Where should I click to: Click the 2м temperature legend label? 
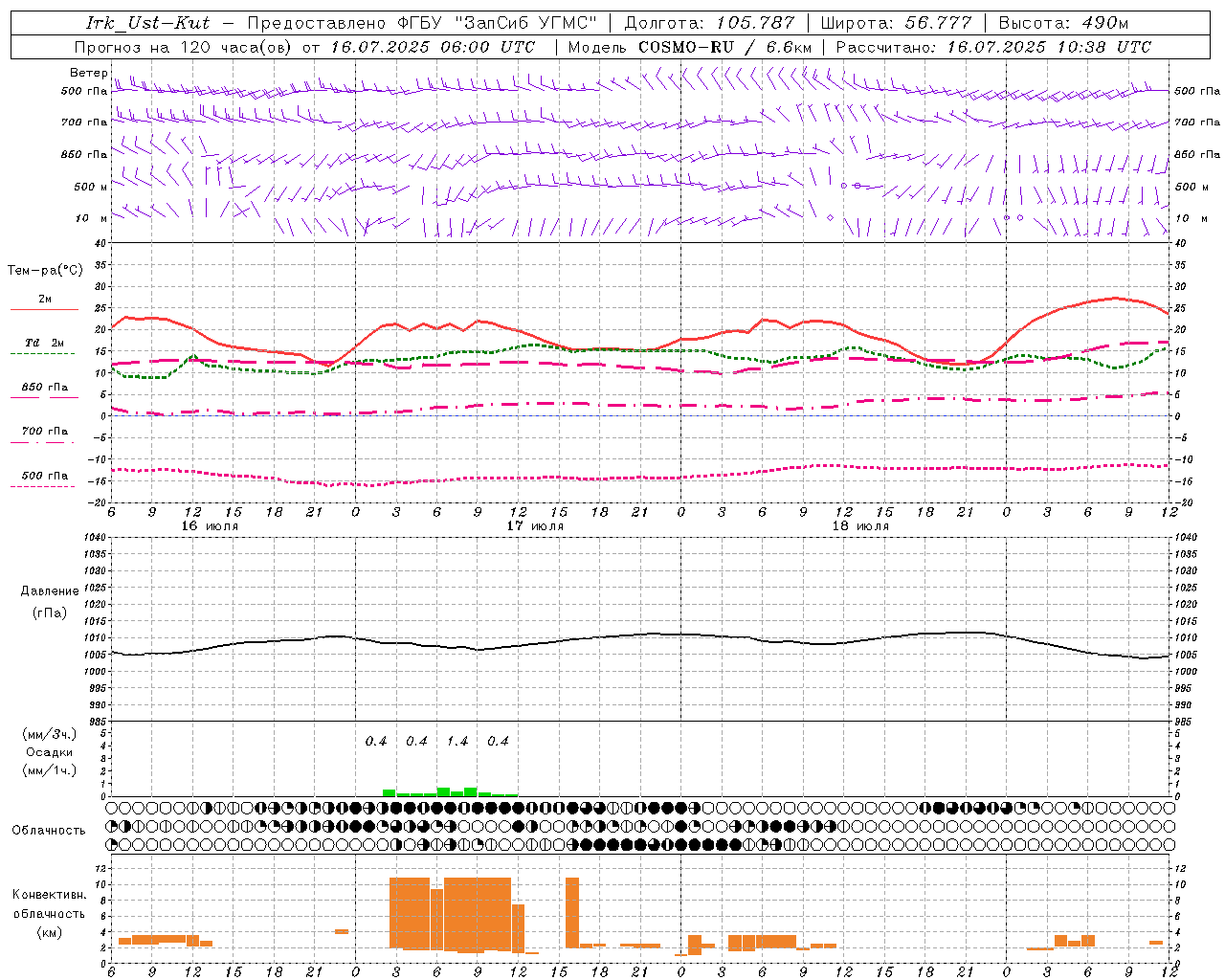[45, 300]
